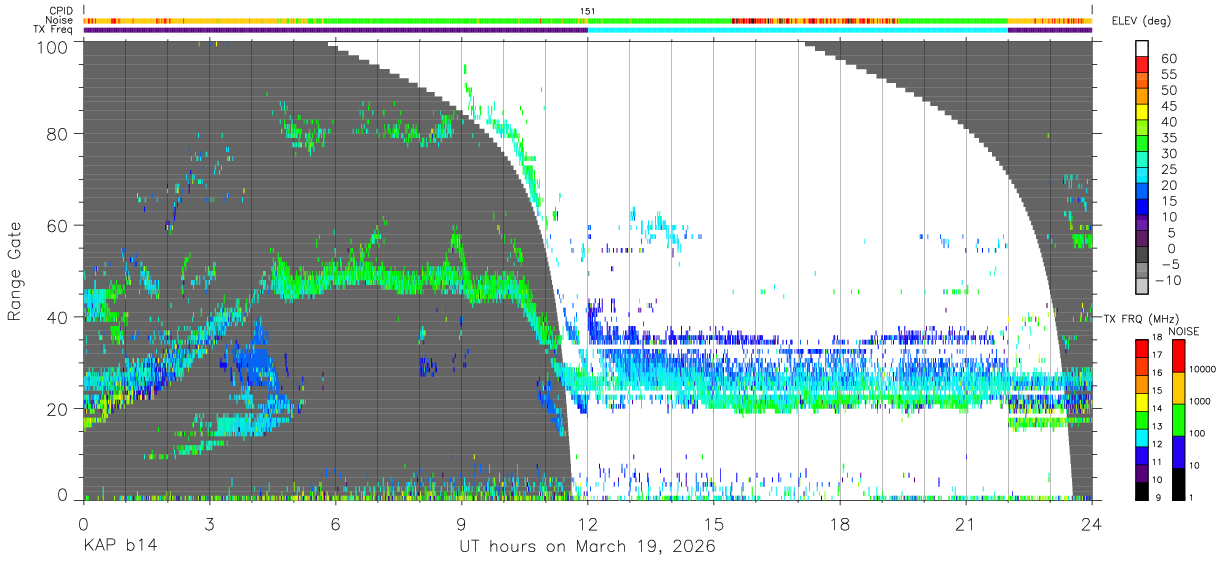The height and width of the screenshot is (567, 1228).
Task: Click hour 0 on the UT hours axis
Action: [84, 524]
